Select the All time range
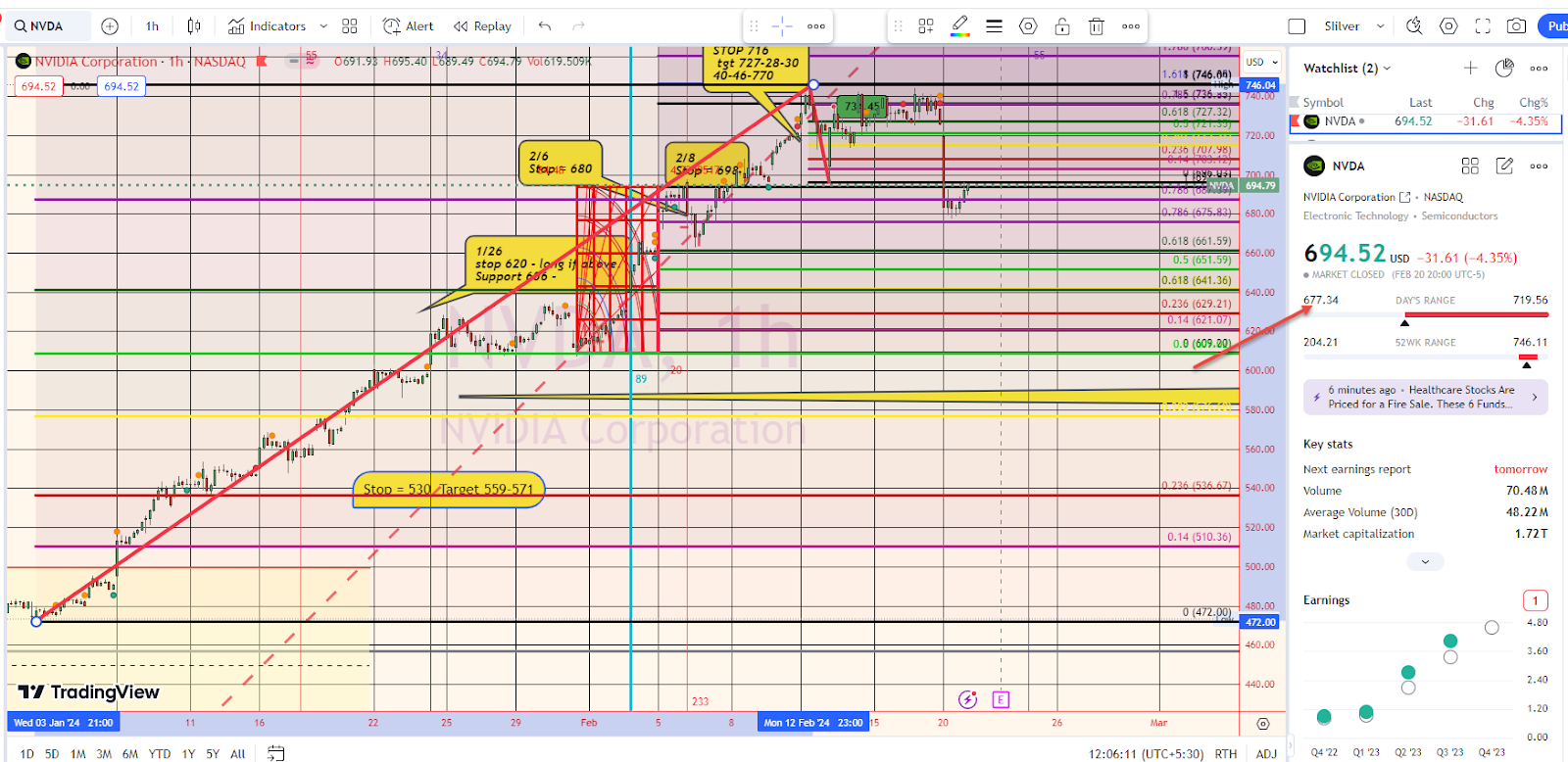 [237, 753]
